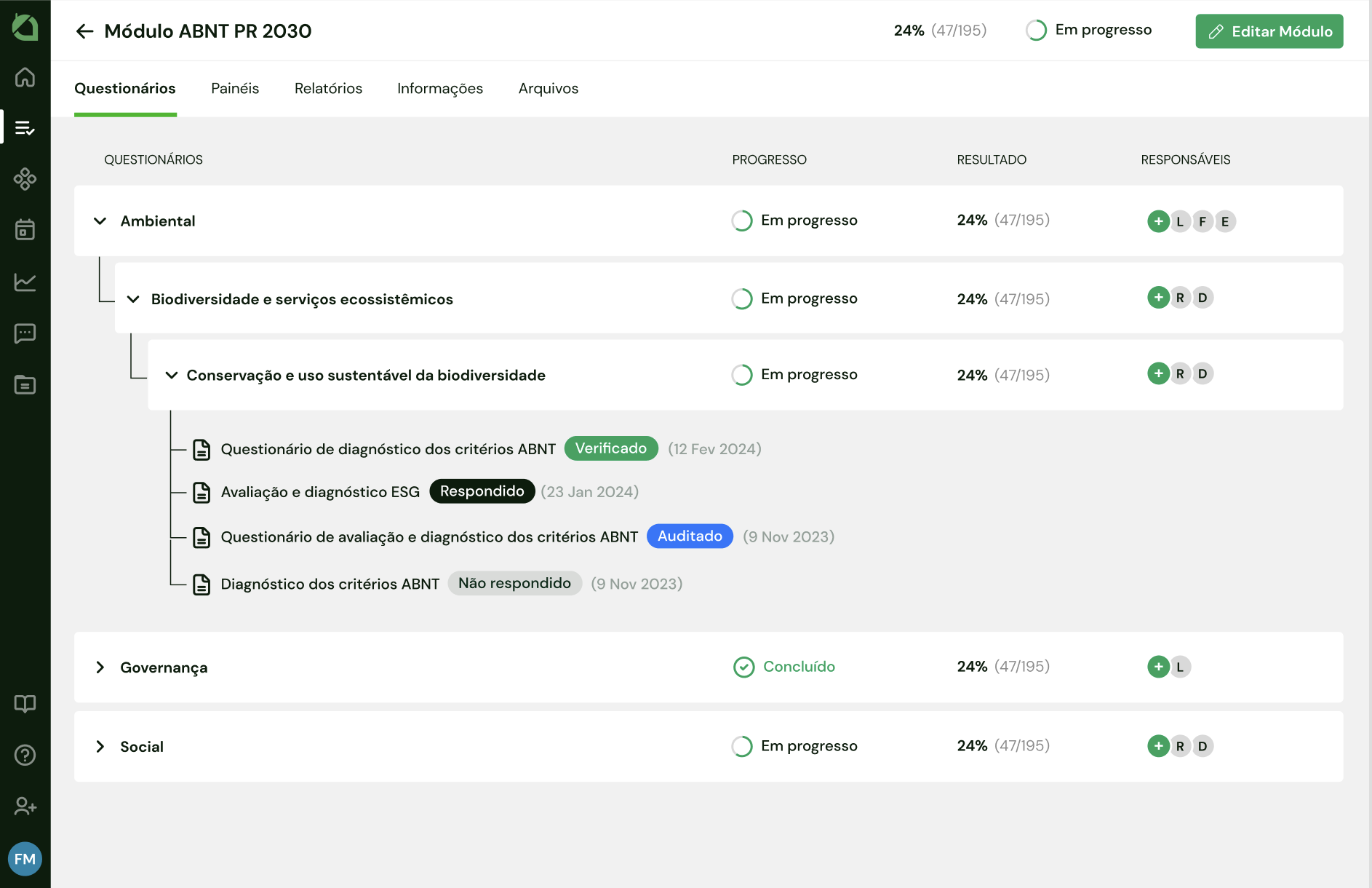Click the add user sidebar icon
Screen dimensions: 1372x888
(25, 806)
